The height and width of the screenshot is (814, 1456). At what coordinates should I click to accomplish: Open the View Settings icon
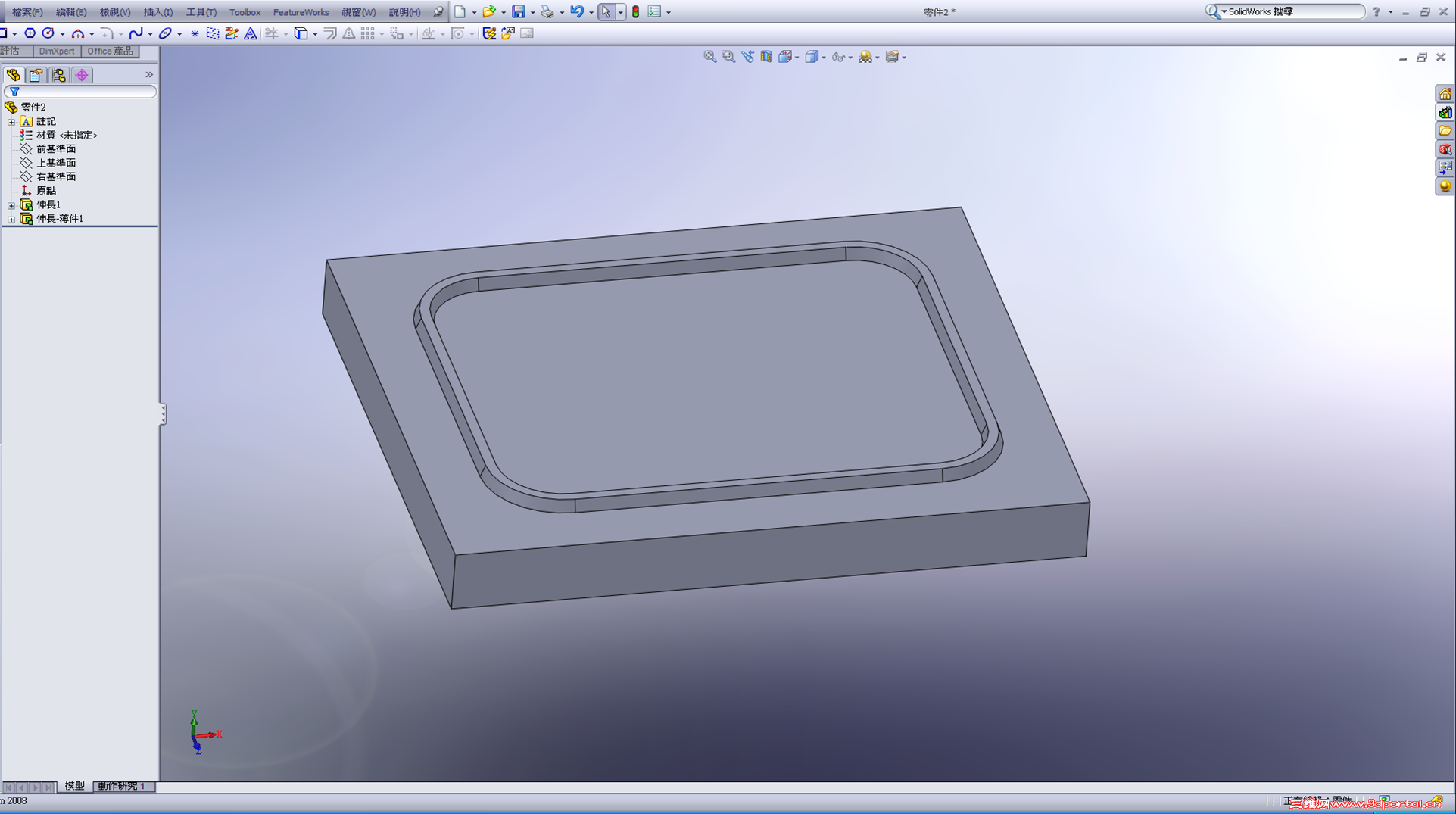892,57
